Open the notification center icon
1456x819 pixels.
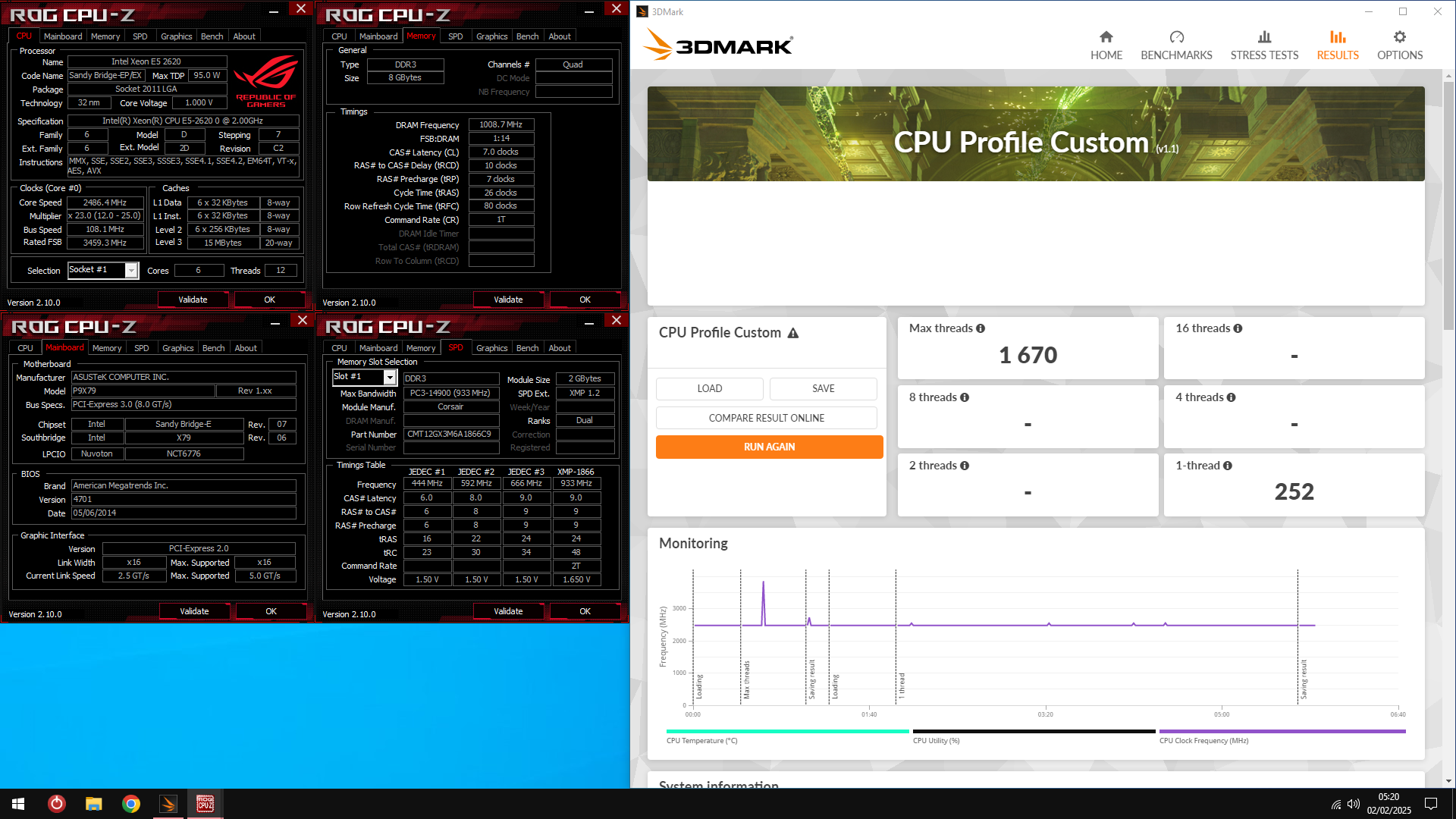(x=1431, y=804)
